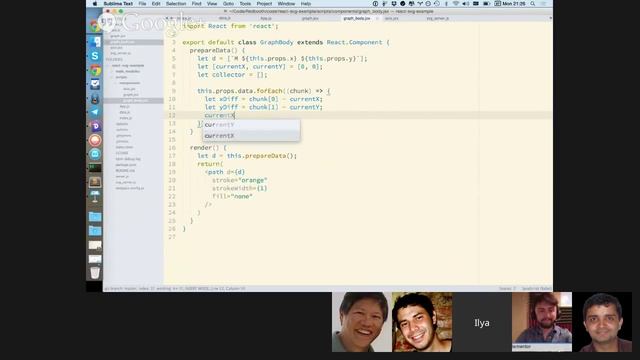Click the Spotlight search icon in menu bar
The height and width of the screenshot is (360, 640).
532,4
